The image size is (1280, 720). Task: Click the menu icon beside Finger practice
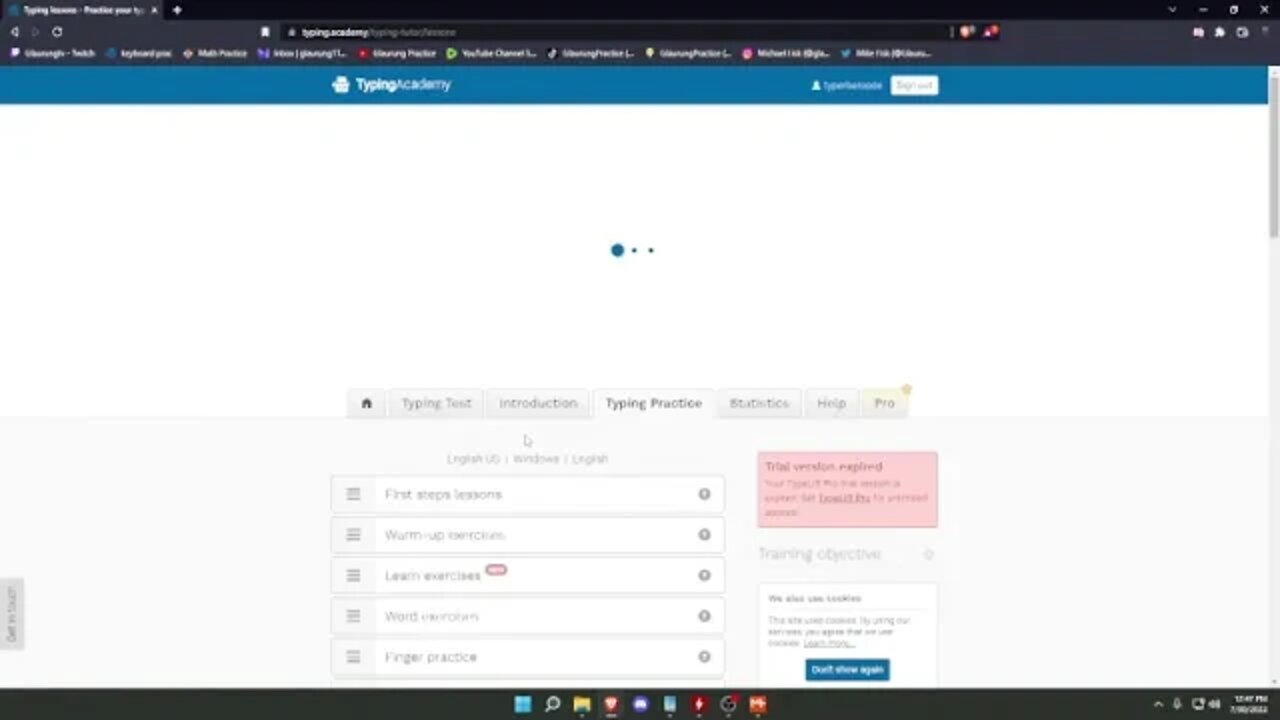[353, 657]
